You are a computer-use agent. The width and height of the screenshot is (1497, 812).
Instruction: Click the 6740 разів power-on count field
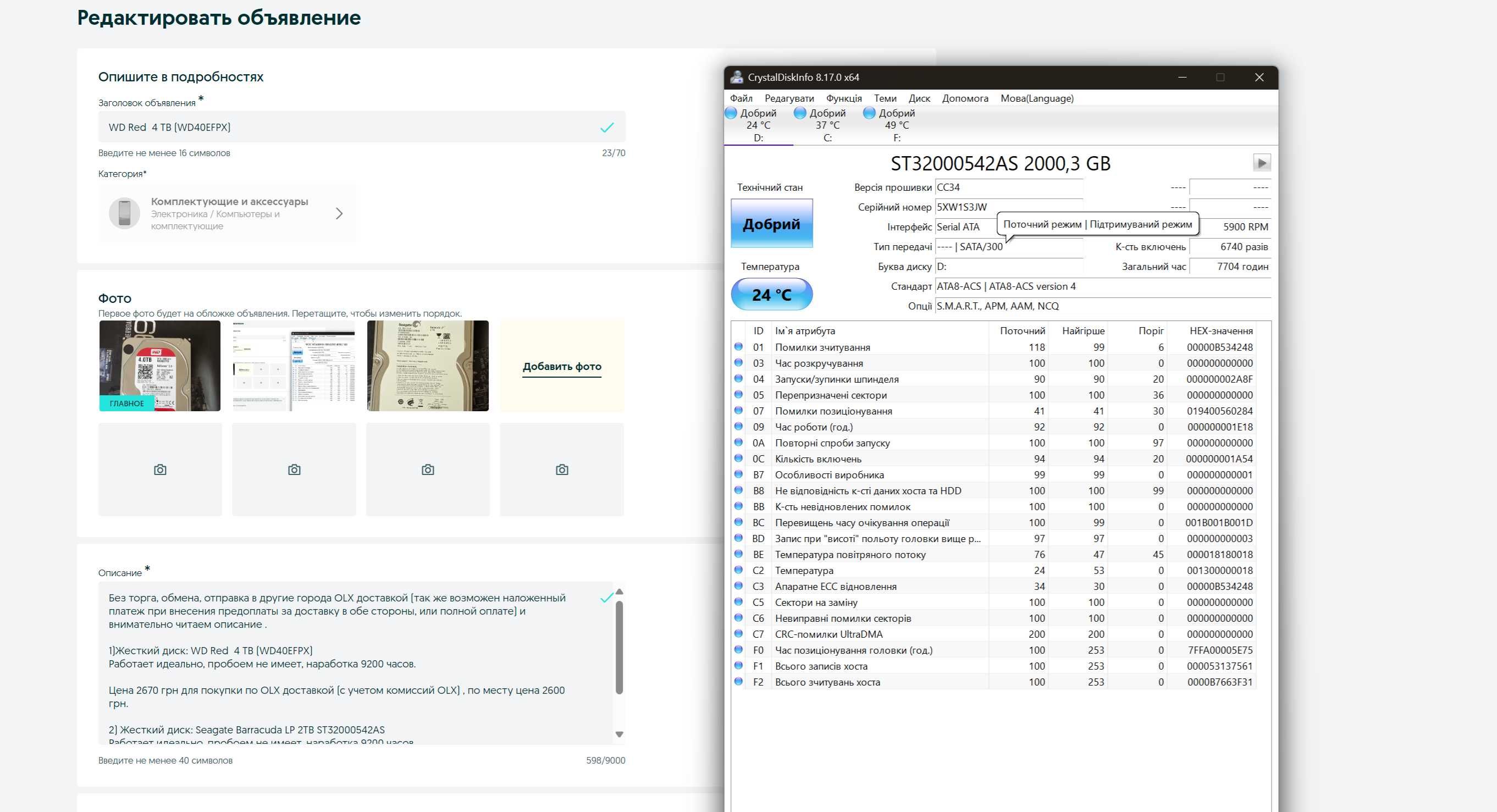pyautogui.click(x=1230, y=246)
